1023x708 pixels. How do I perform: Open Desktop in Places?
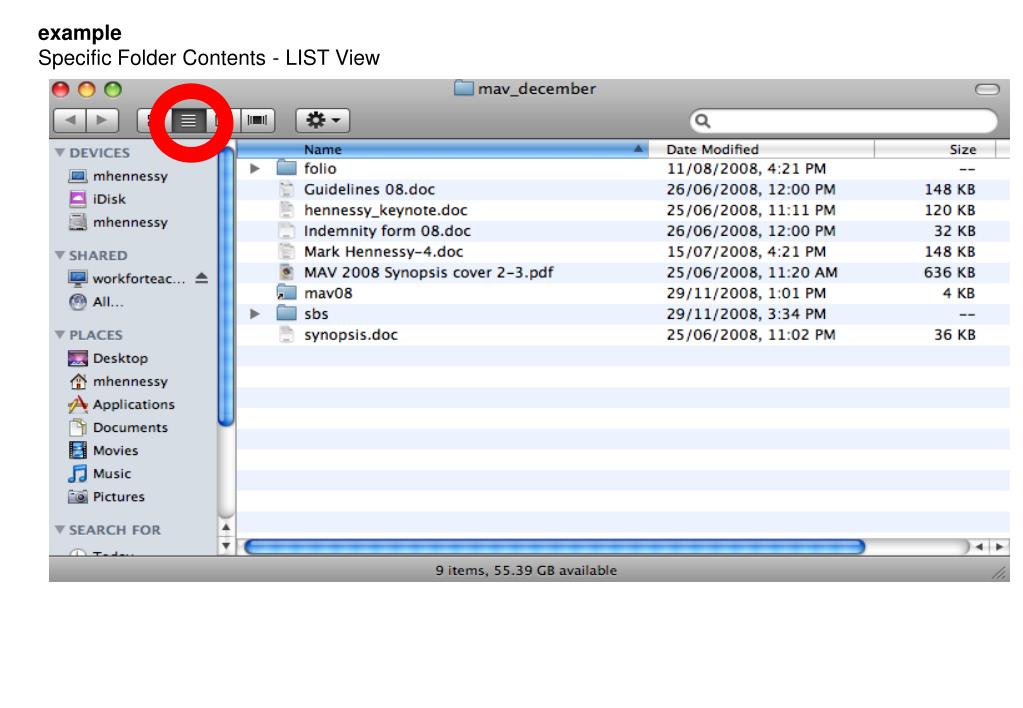(108, 358)
